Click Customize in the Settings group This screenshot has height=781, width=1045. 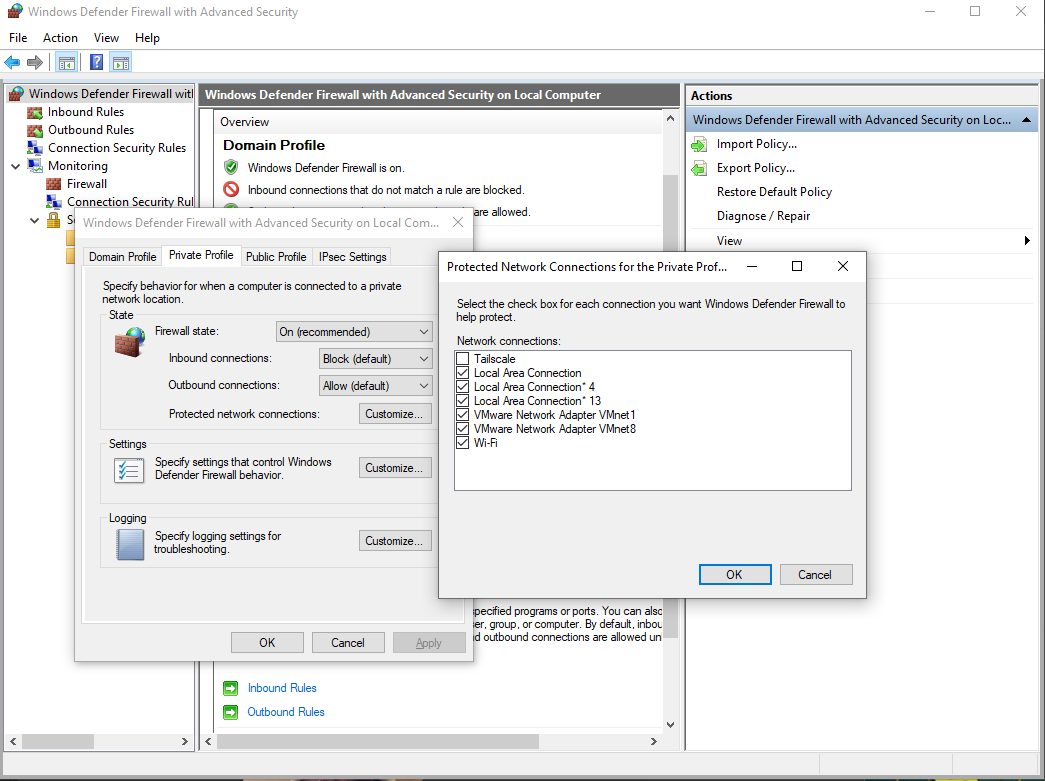[394, 468]
